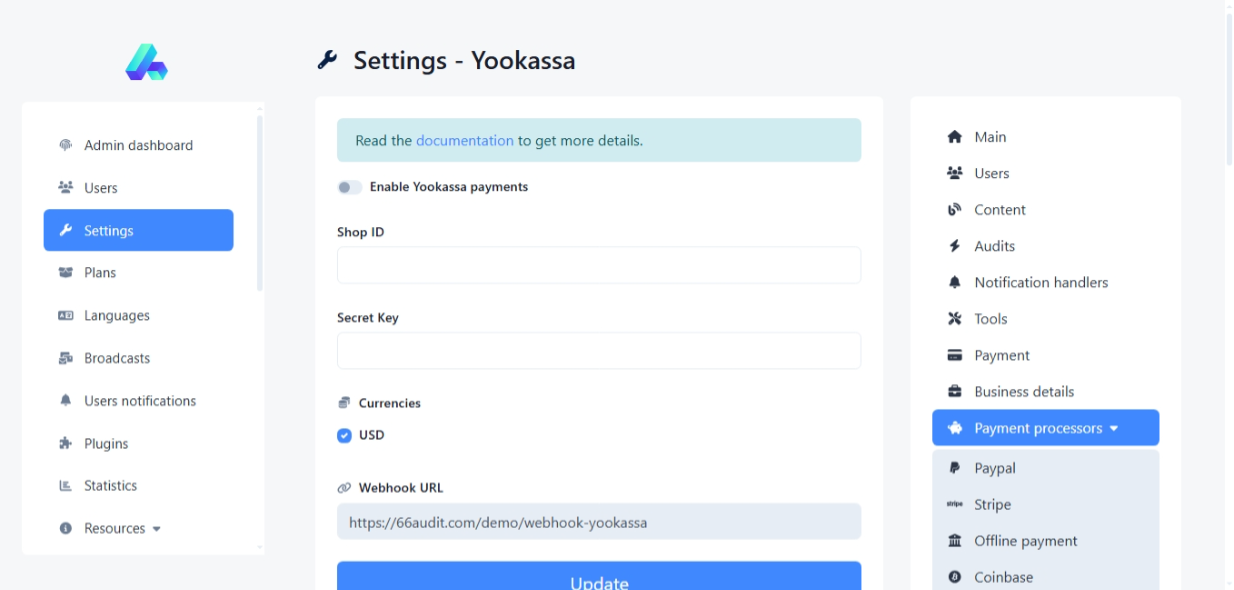This screenshot has height=590, width=1234.
Task: Enable Yookassa payments toggle switch
Action: (x=349, y=187)
